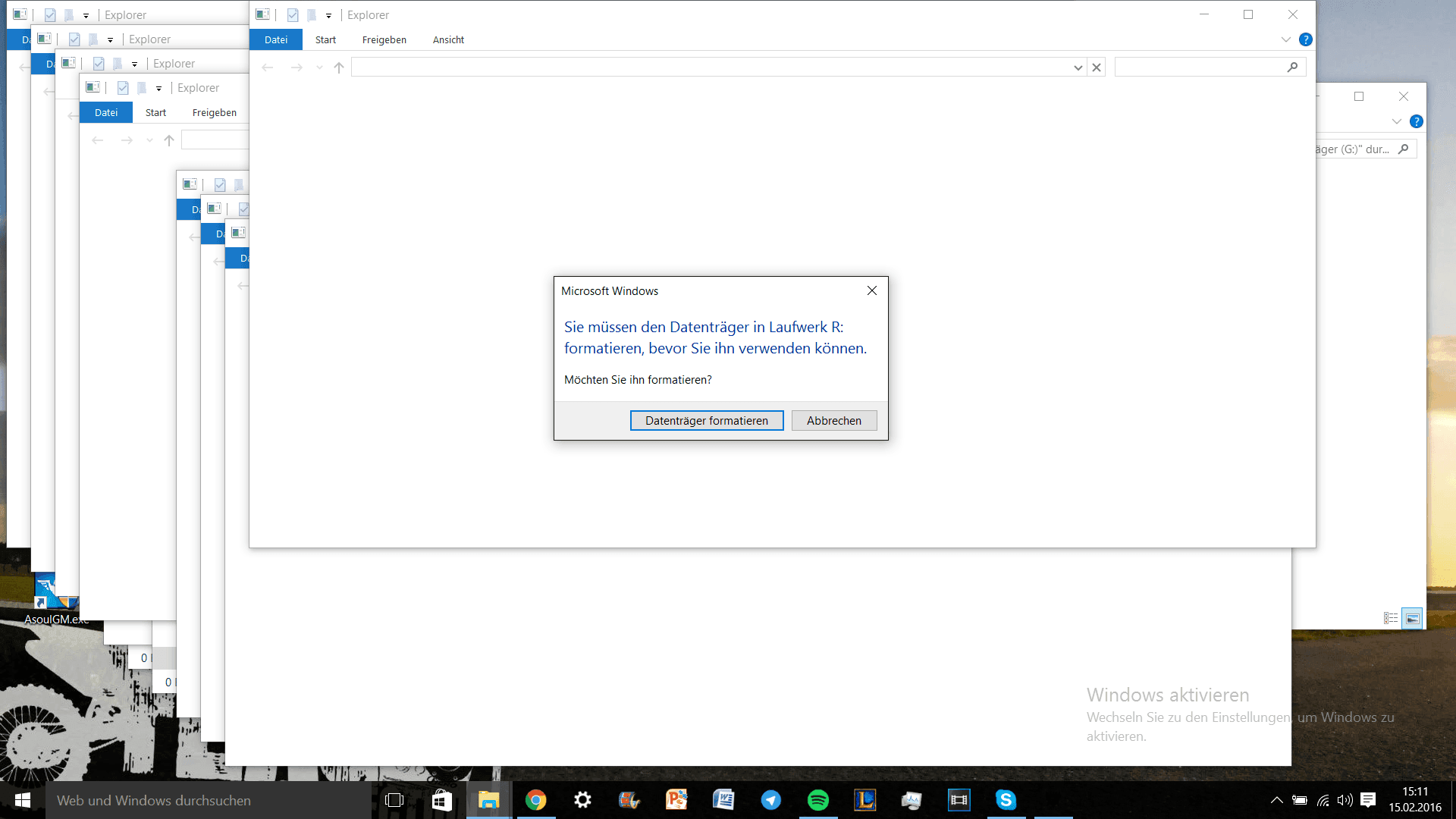Open the Ansicht ribbon tab
Image resolution: width=1456 pixels, height=819 pixels.
[448, 39]
